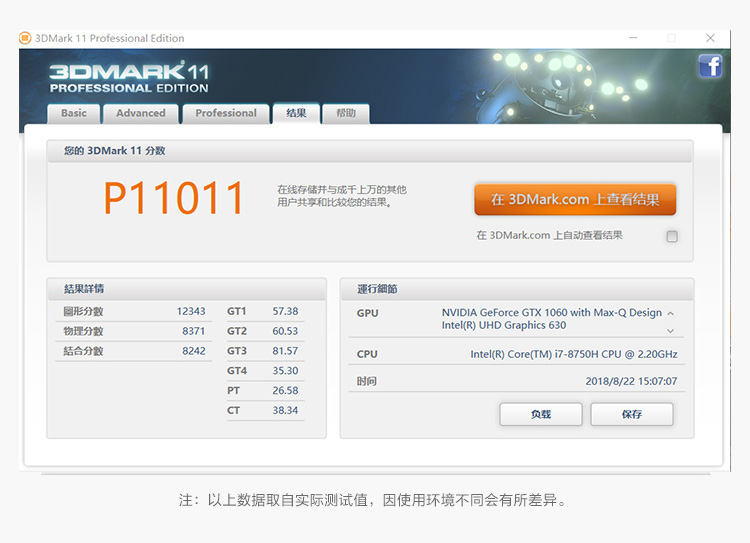Screen dimensions: 750x543
Task: Click the Facebook share icon
Action: pos(710,66)
